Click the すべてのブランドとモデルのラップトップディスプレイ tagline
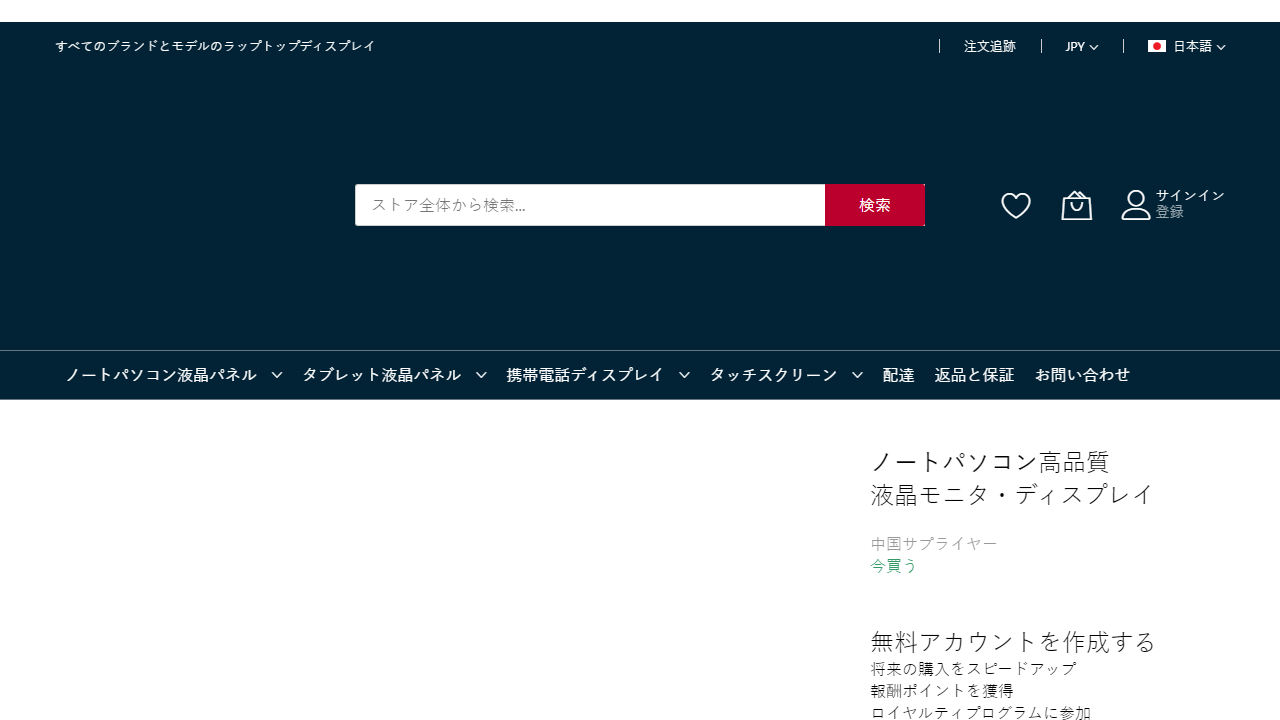Screen dimensions: 1280x720 [x=215, y=46]
